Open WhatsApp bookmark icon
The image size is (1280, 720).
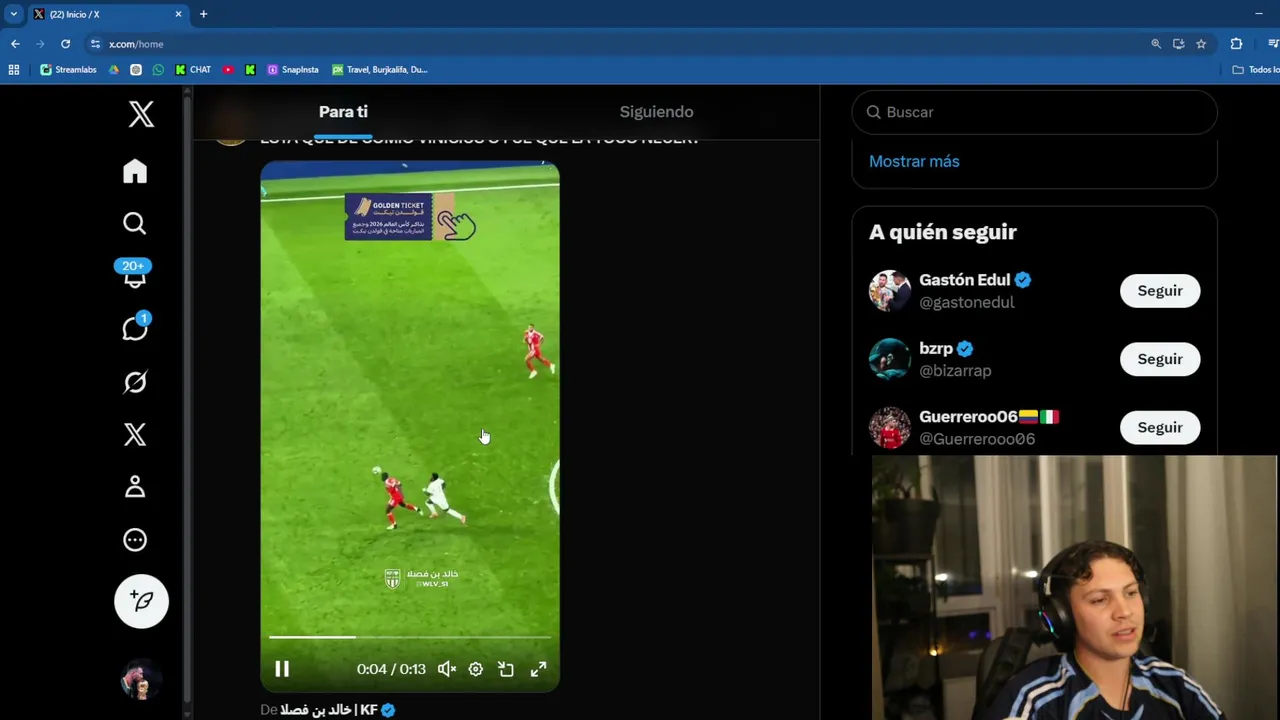(158, 70)
